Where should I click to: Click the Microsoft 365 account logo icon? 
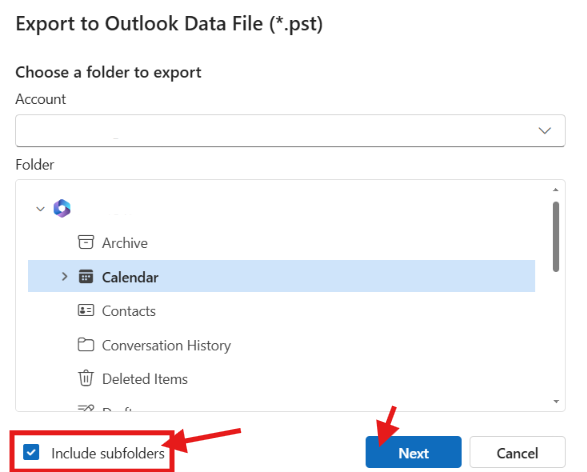pyautogui.click(x=62, y=208)
